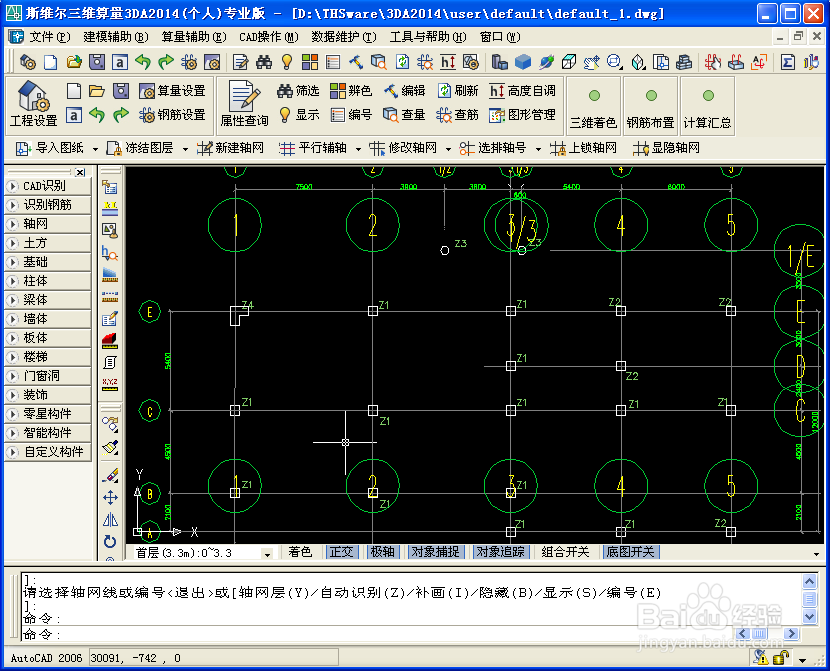Image resolution: width=830 pixels, height=671 pixels.
Task: Open the 选排轴号 dropdown arrow
Action: [538, 149]
